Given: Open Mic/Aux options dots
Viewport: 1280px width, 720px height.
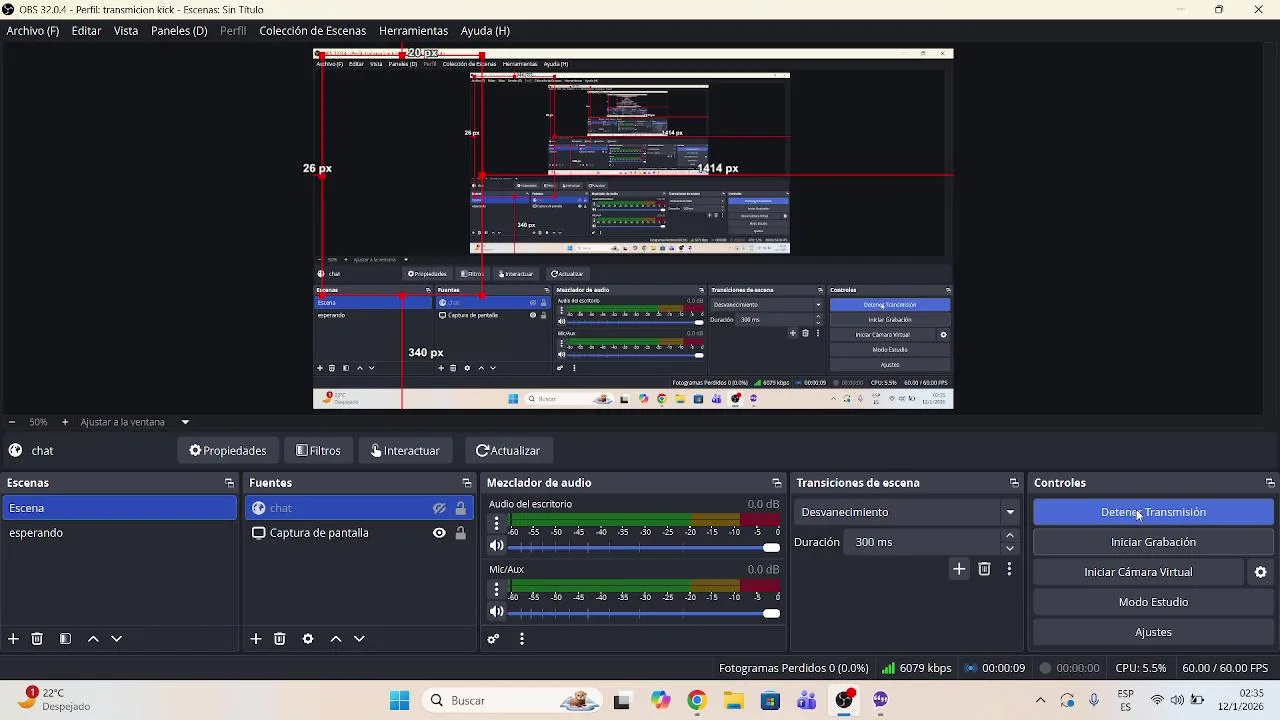Looking at the screenshot, I should pyautogui.click(x=497, y=589).
